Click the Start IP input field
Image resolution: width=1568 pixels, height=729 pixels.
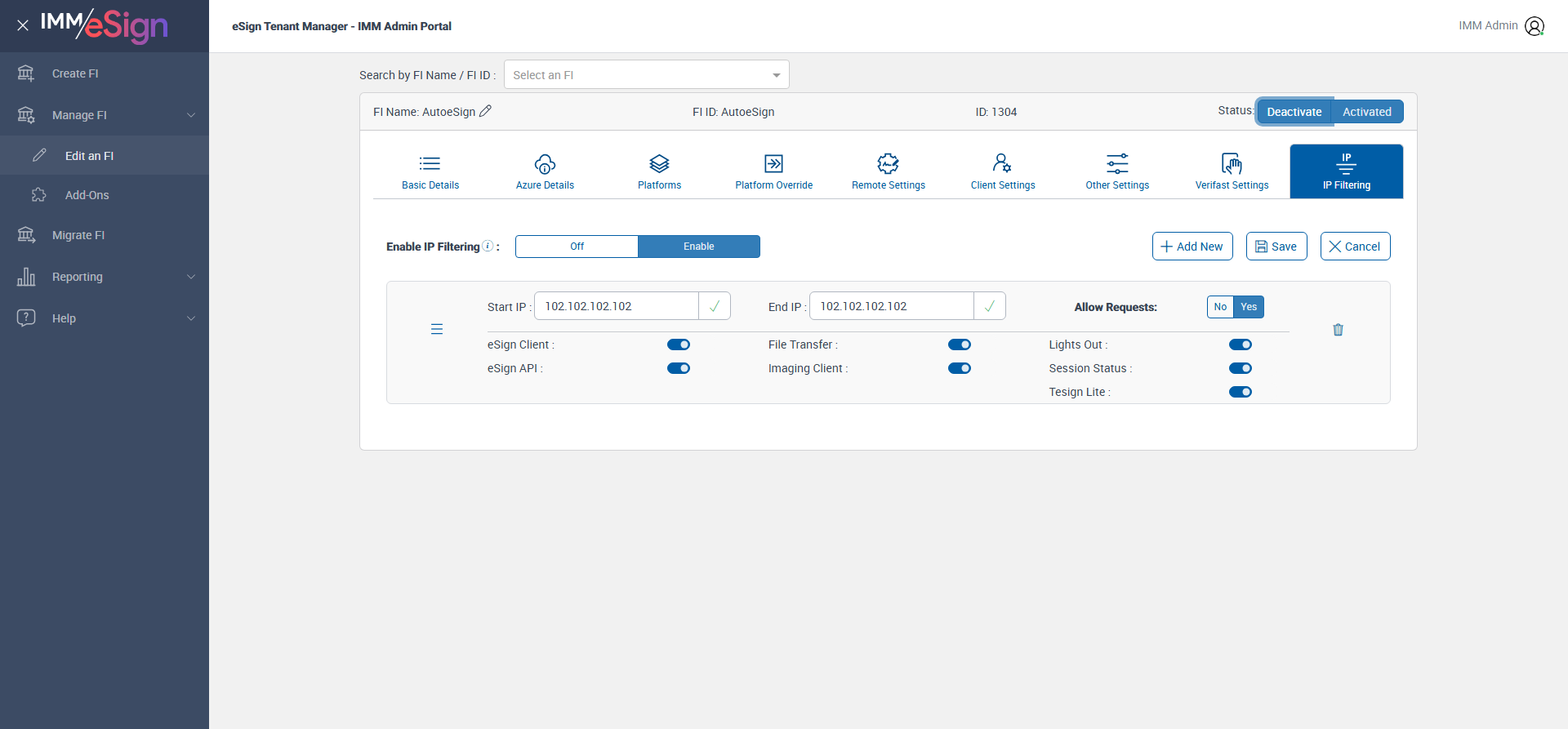[617, 306]
